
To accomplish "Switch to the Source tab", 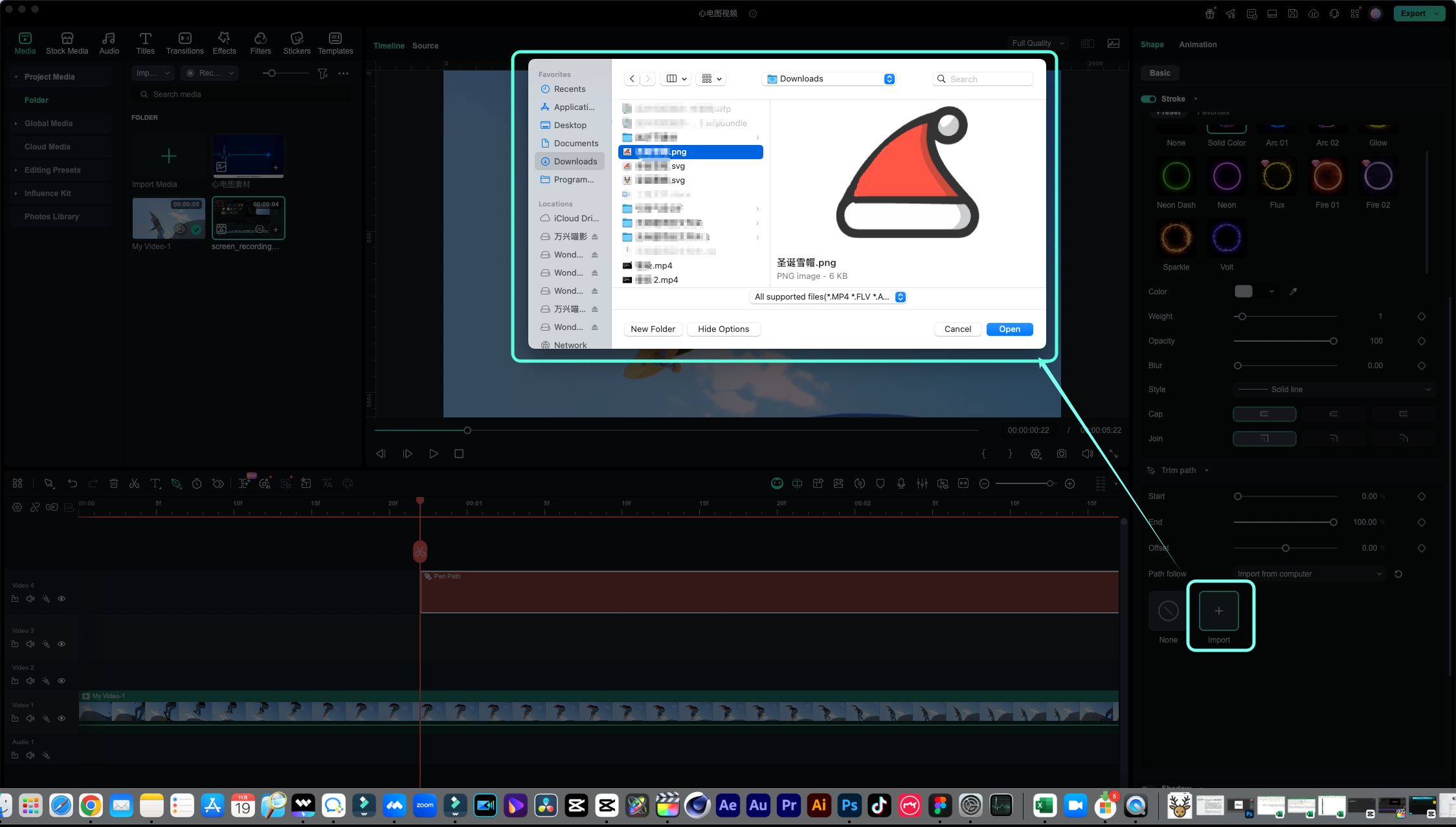I will pos(425,46).
